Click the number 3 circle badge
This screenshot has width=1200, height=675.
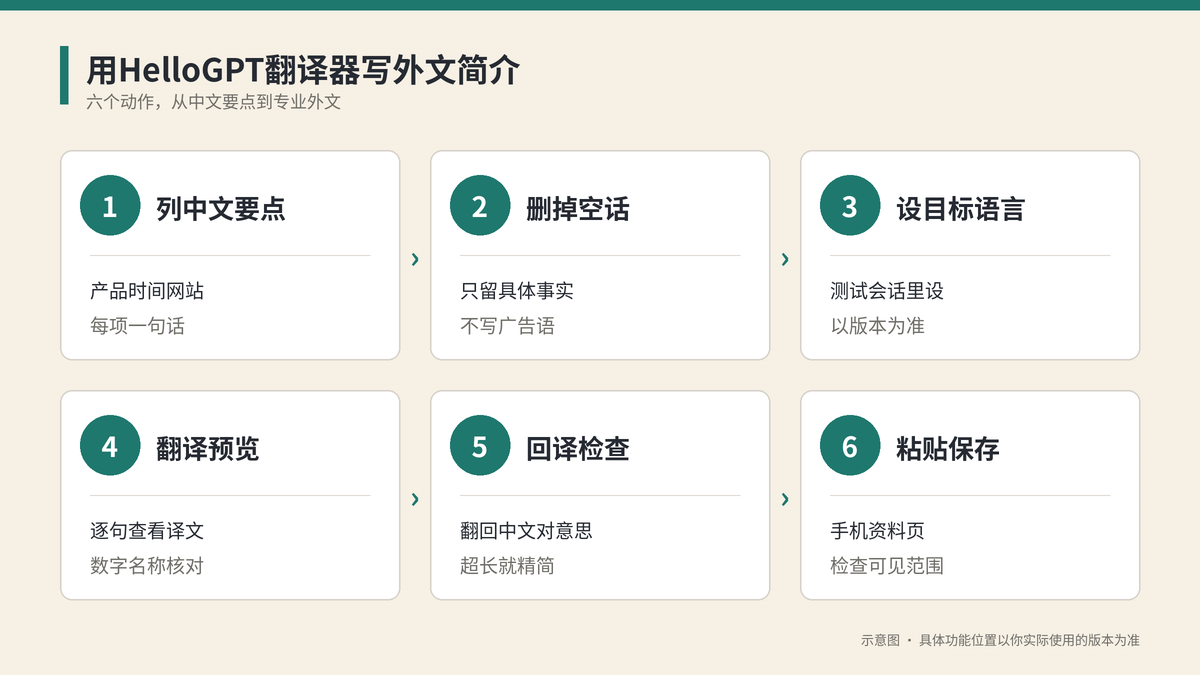[x=850, y=206]
